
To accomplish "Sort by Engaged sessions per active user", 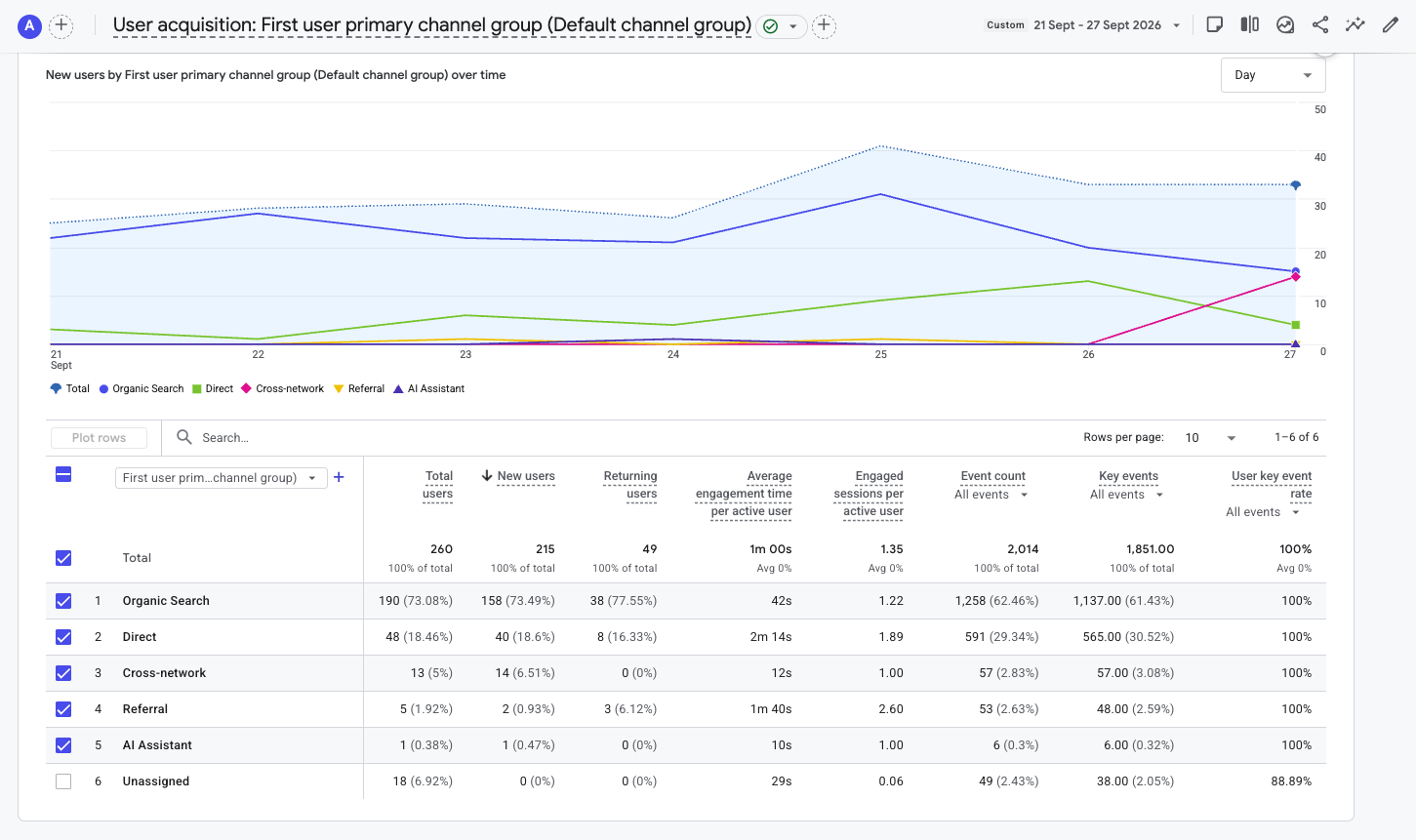I will click(869, 494).
